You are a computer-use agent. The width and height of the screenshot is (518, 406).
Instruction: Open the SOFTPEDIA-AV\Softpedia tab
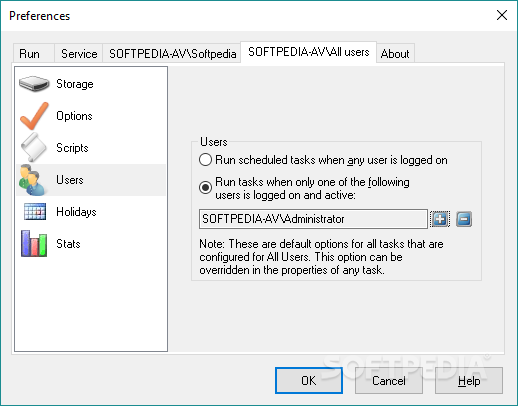[x=172, y=53]
